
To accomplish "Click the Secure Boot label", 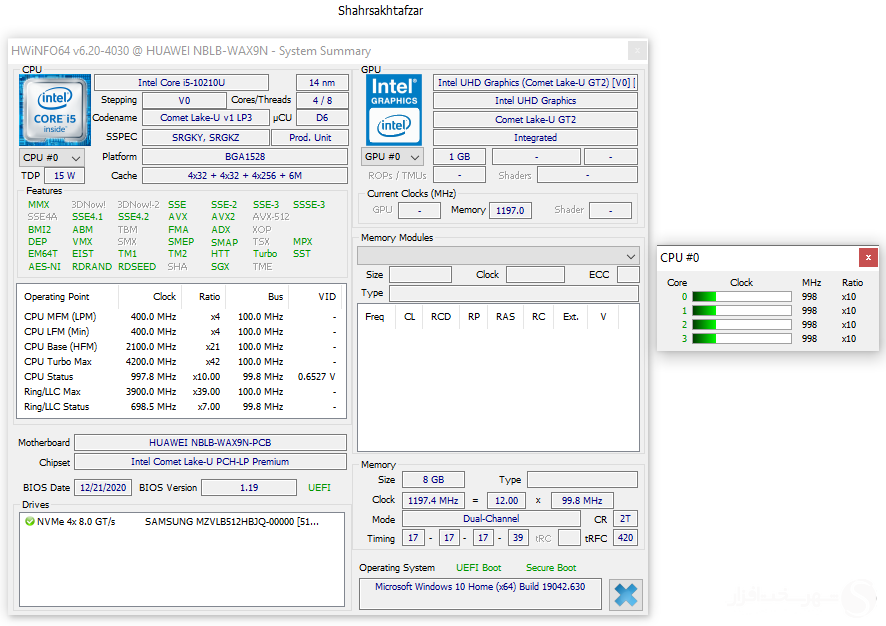I will pyautogui.click(x=551, y=568).
